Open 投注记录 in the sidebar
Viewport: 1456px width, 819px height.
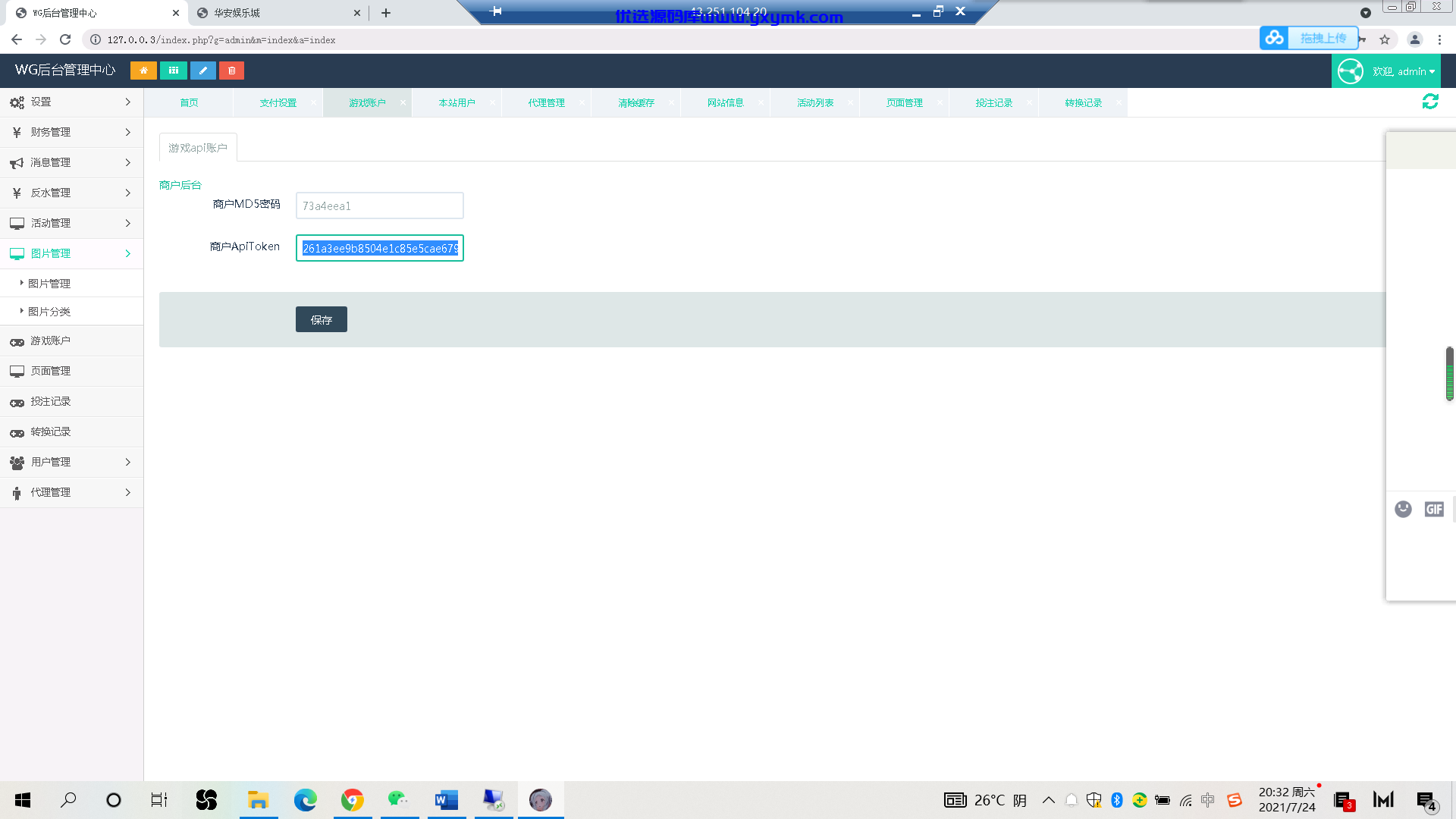point(72,401)
